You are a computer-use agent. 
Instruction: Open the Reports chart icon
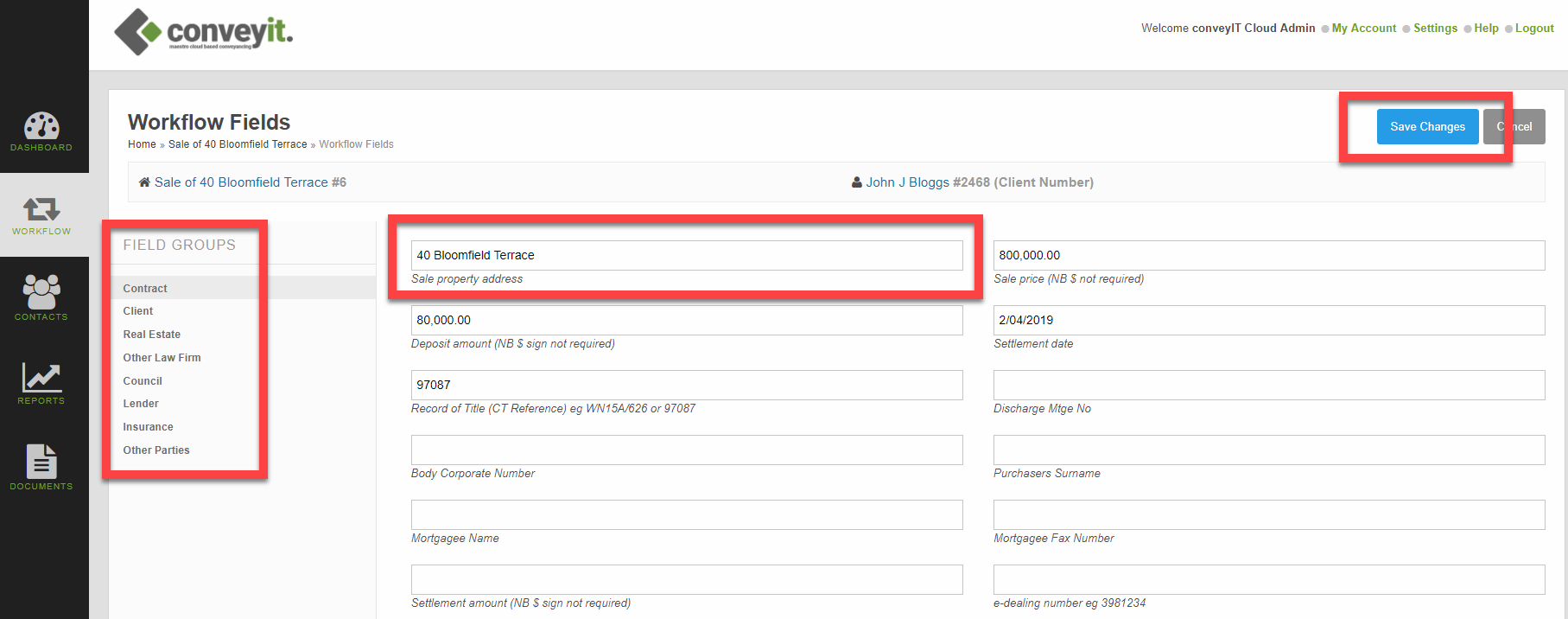41,377
